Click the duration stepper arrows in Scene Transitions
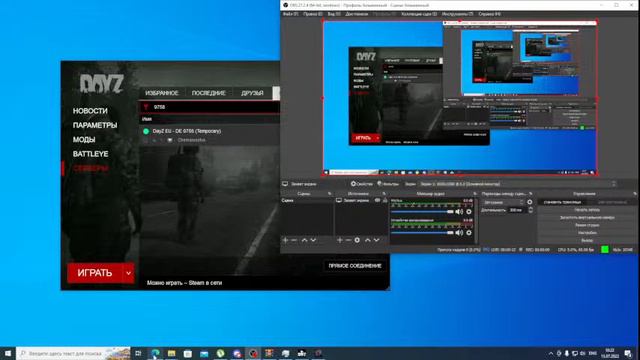 click(530, 210)
